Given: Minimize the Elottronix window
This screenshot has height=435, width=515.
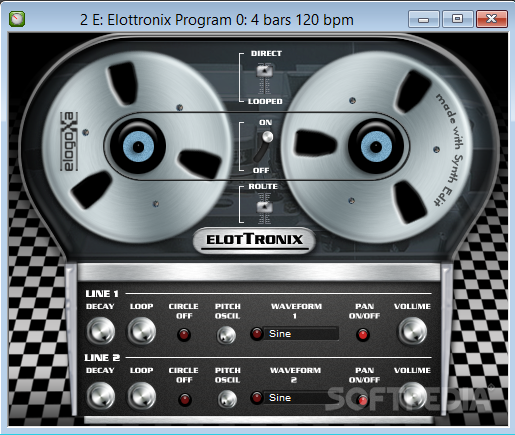Looking at the screenshot, I should (424, 19).
